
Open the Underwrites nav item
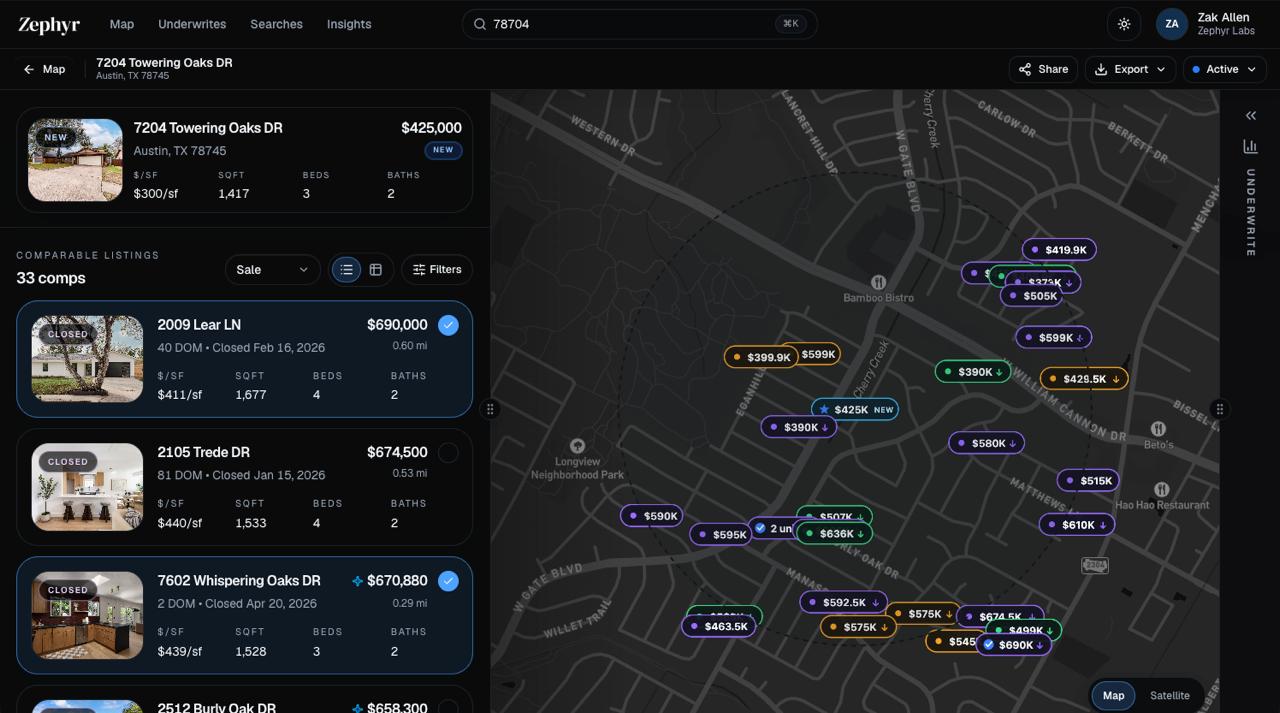(192, 24)
